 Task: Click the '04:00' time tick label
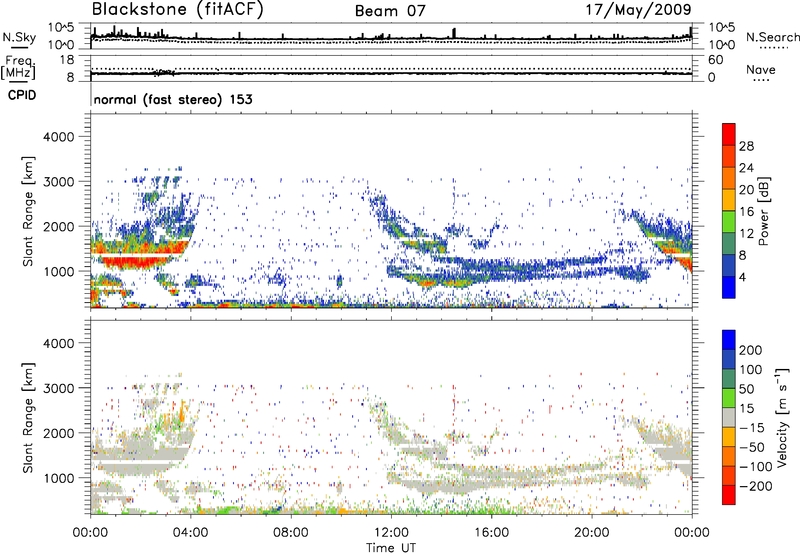pos(190,533)
